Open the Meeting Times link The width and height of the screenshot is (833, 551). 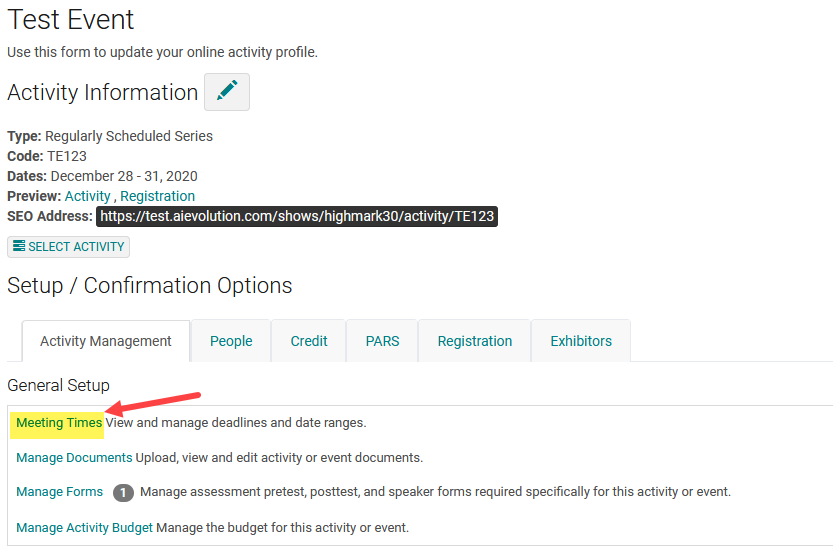click(x=59, y=423)
